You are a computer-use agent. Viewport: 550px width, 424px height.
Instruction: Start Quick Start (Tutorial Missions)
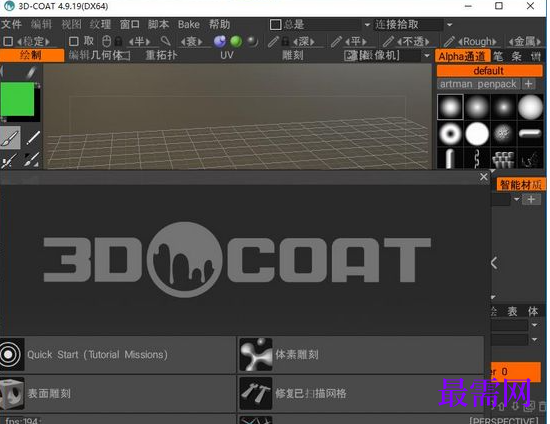(x=118, y=355)
